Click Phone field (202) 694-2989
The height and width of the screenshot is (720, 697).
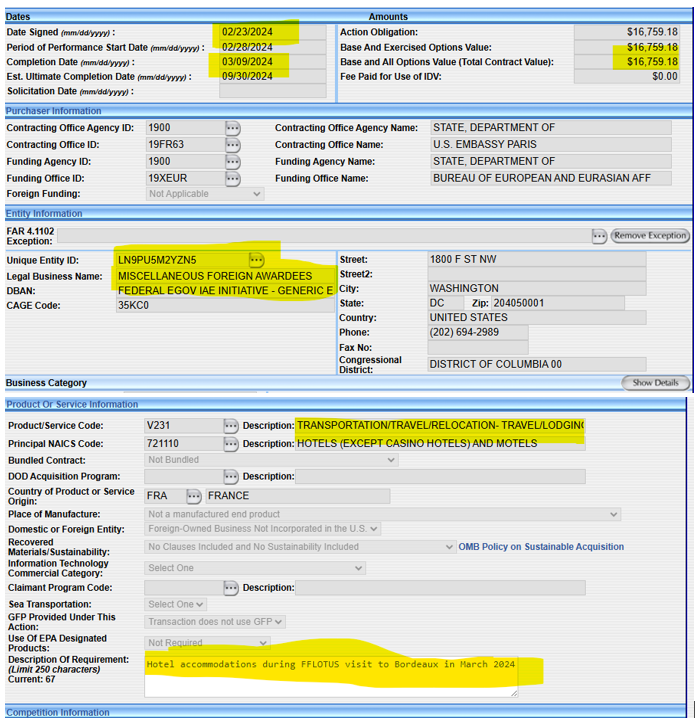(478, 332)
